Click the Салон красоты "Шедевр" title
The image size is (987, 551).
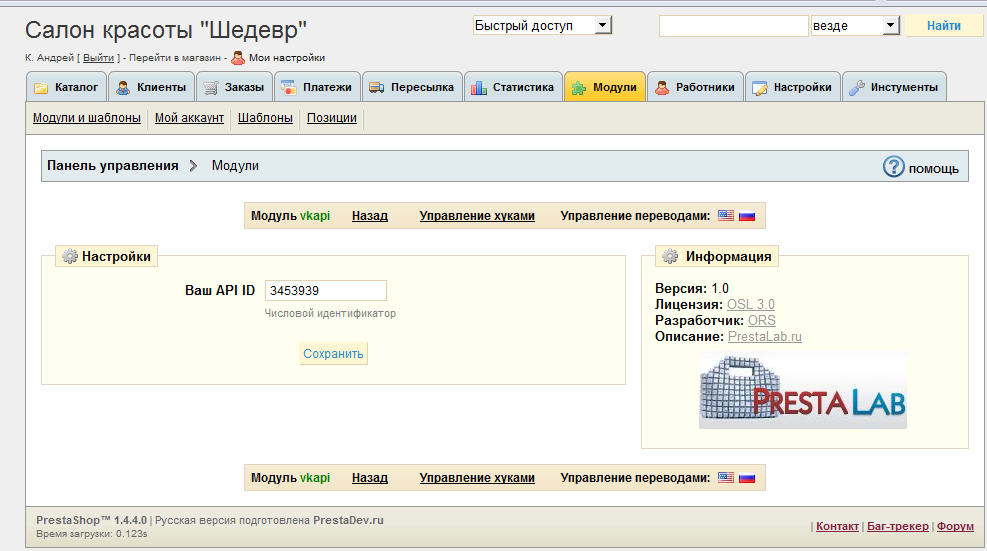[166, 30]
